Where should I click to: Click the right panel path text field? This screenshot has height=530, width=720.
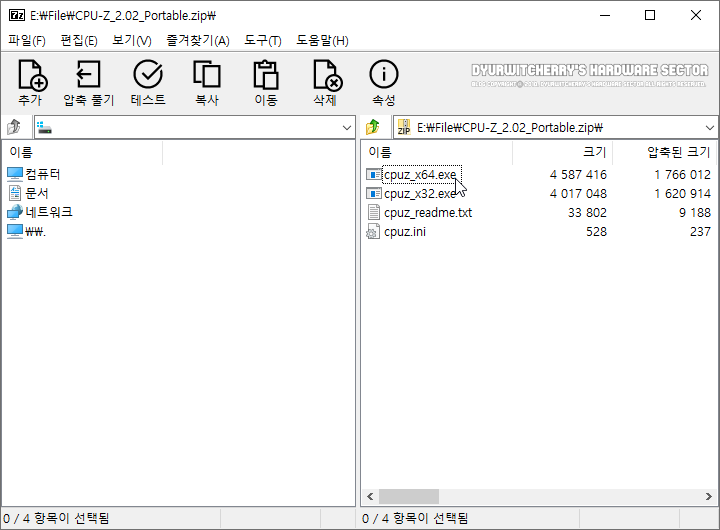tap(555, 127)
